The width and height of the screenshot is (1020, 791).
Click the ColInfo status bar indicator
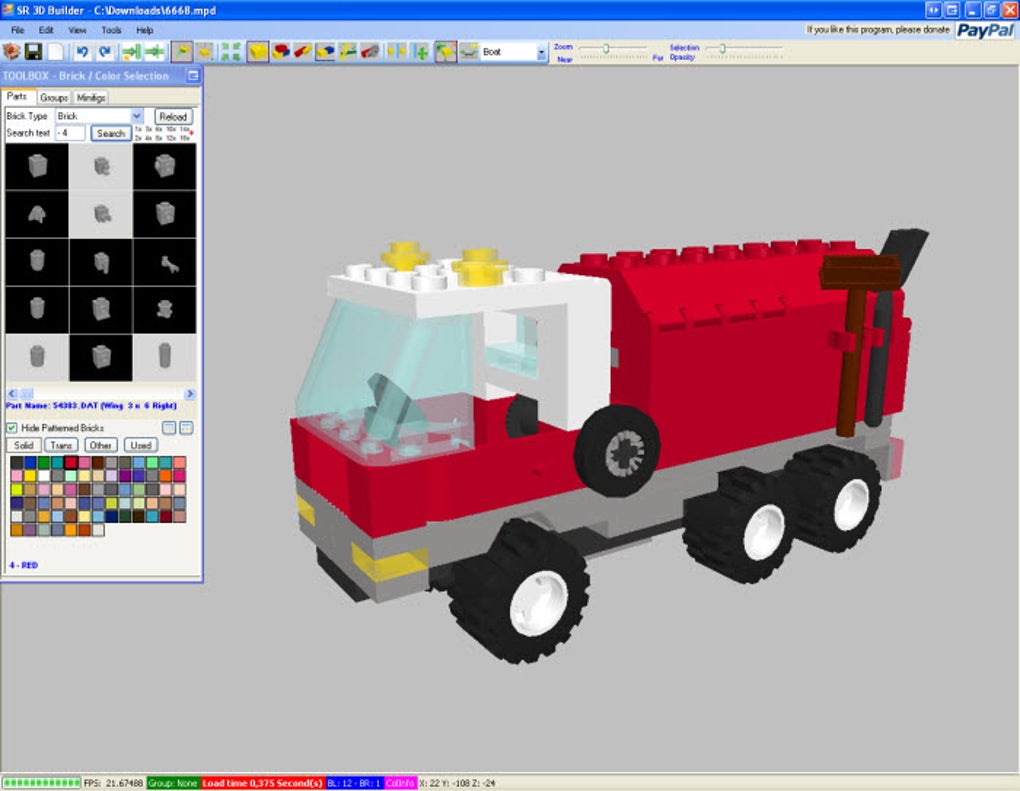pyautogui.click(x=400, y=783)
